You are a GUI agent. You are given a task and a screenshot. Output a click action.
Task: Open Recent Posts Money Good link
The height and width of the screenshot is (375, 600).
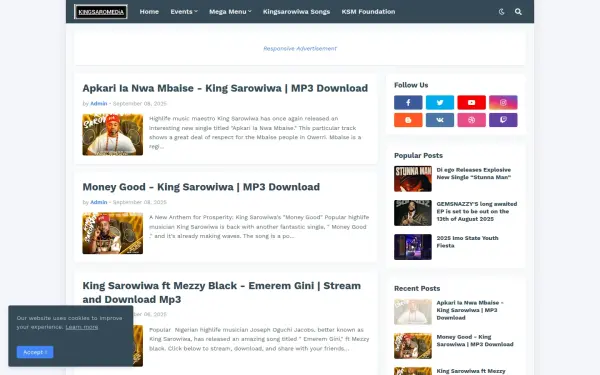[475, 341]
